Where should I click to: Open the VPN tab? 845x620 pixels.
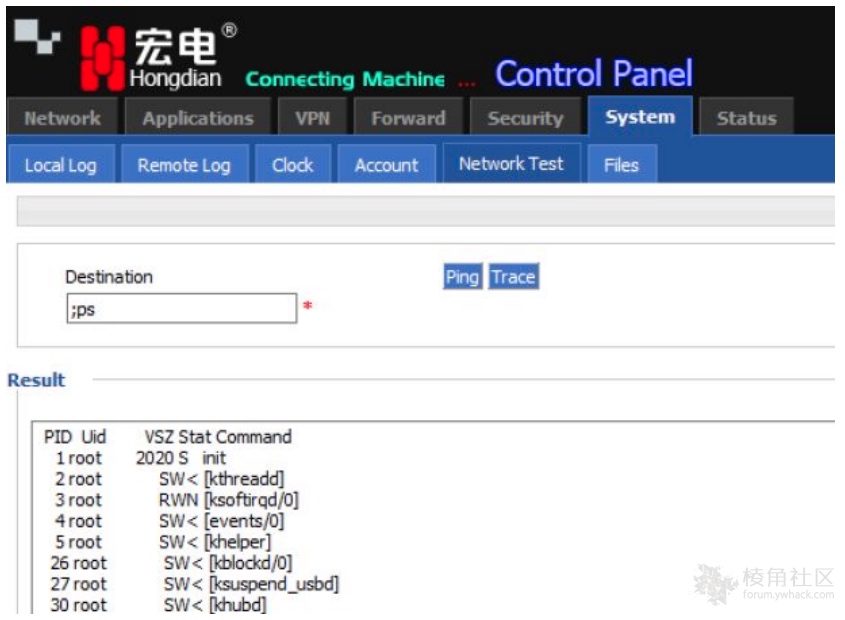pos(312,118)
